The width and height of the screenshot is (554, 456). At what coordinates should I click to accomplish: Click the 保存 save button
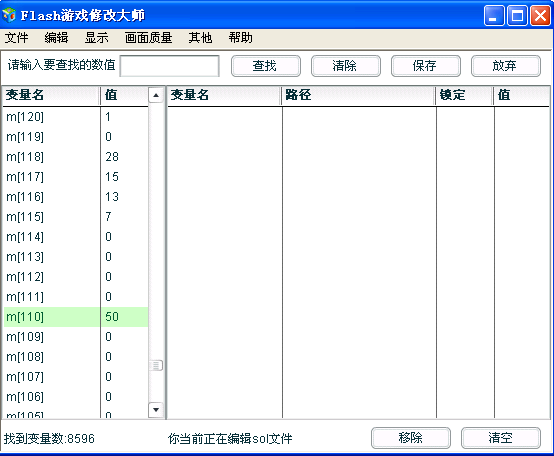[x=426, y=66]
